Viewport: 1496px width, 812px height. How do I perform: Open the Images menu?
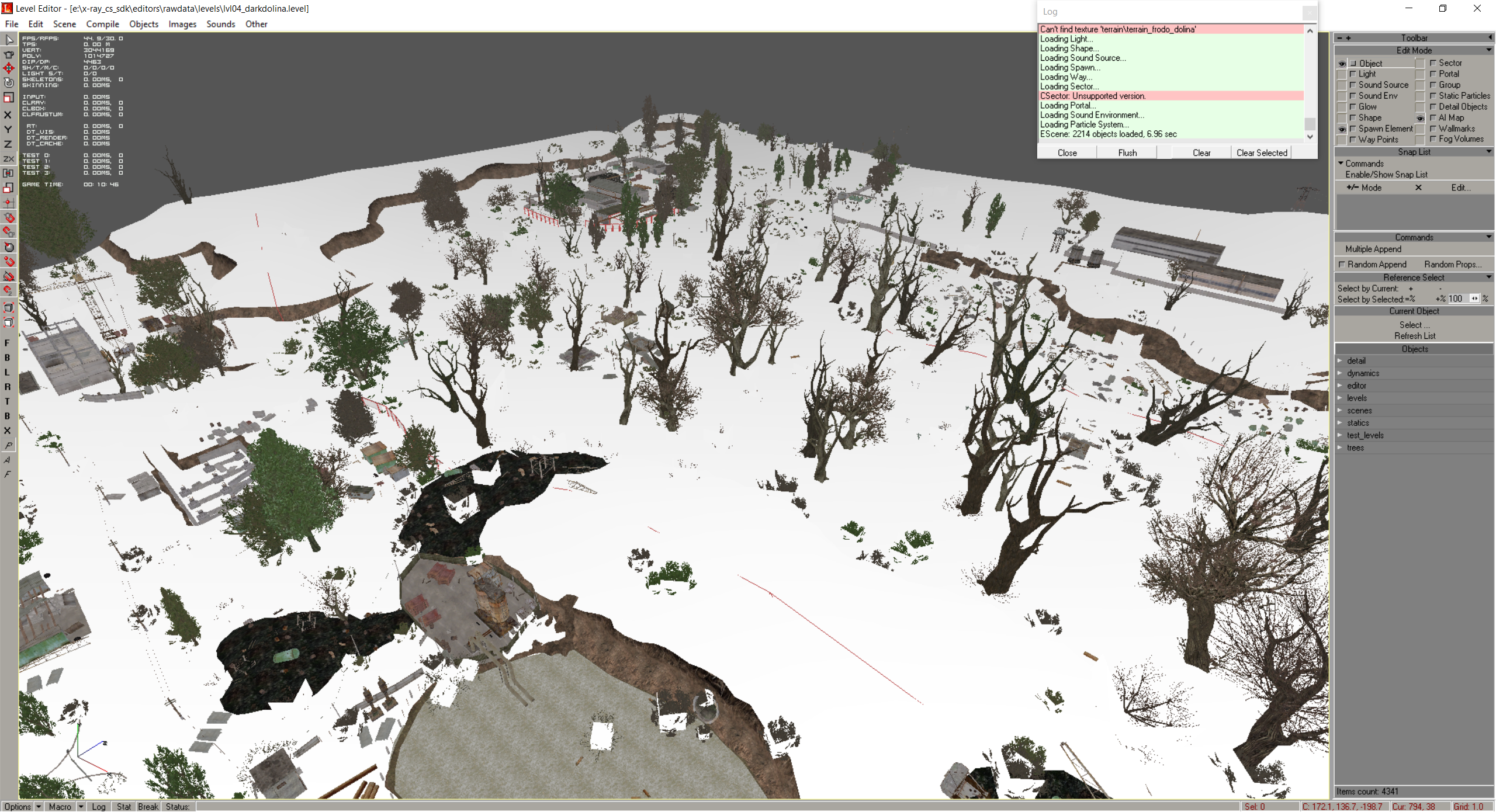(182, 24)
